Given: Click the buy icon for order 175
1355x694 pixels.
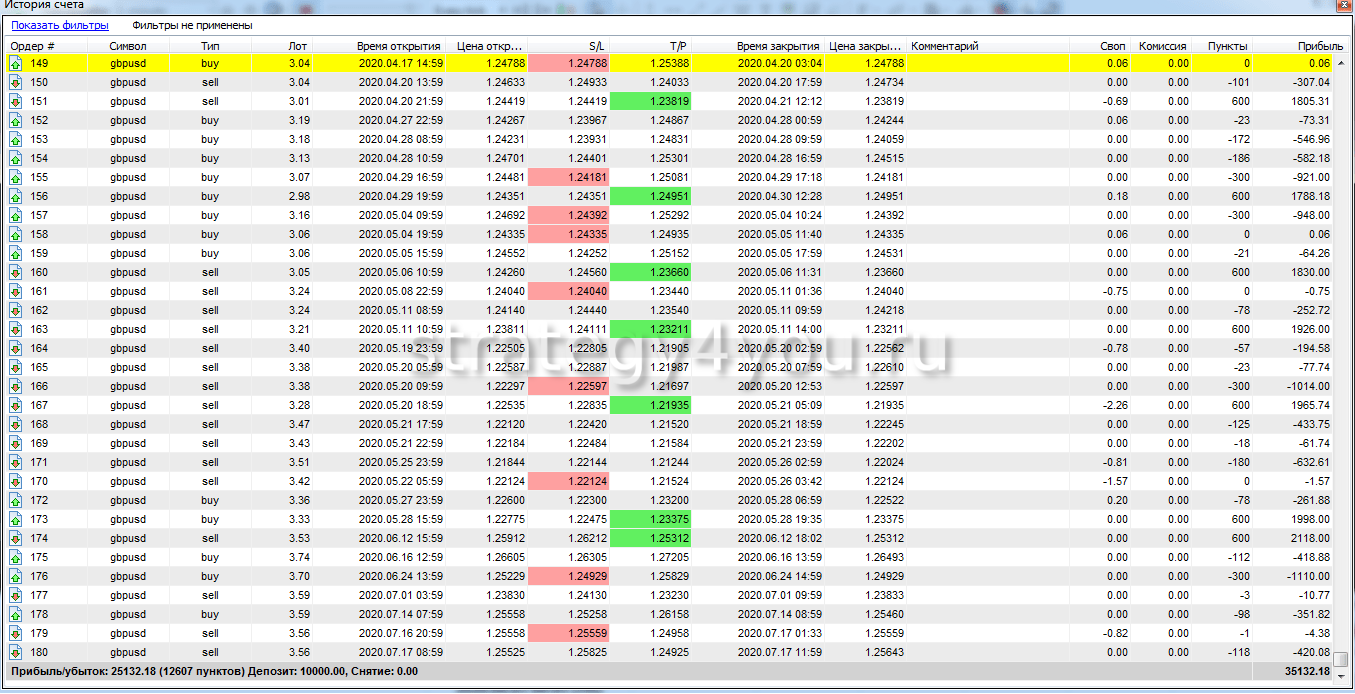Looking at the screenshot, I should (16, 557).
